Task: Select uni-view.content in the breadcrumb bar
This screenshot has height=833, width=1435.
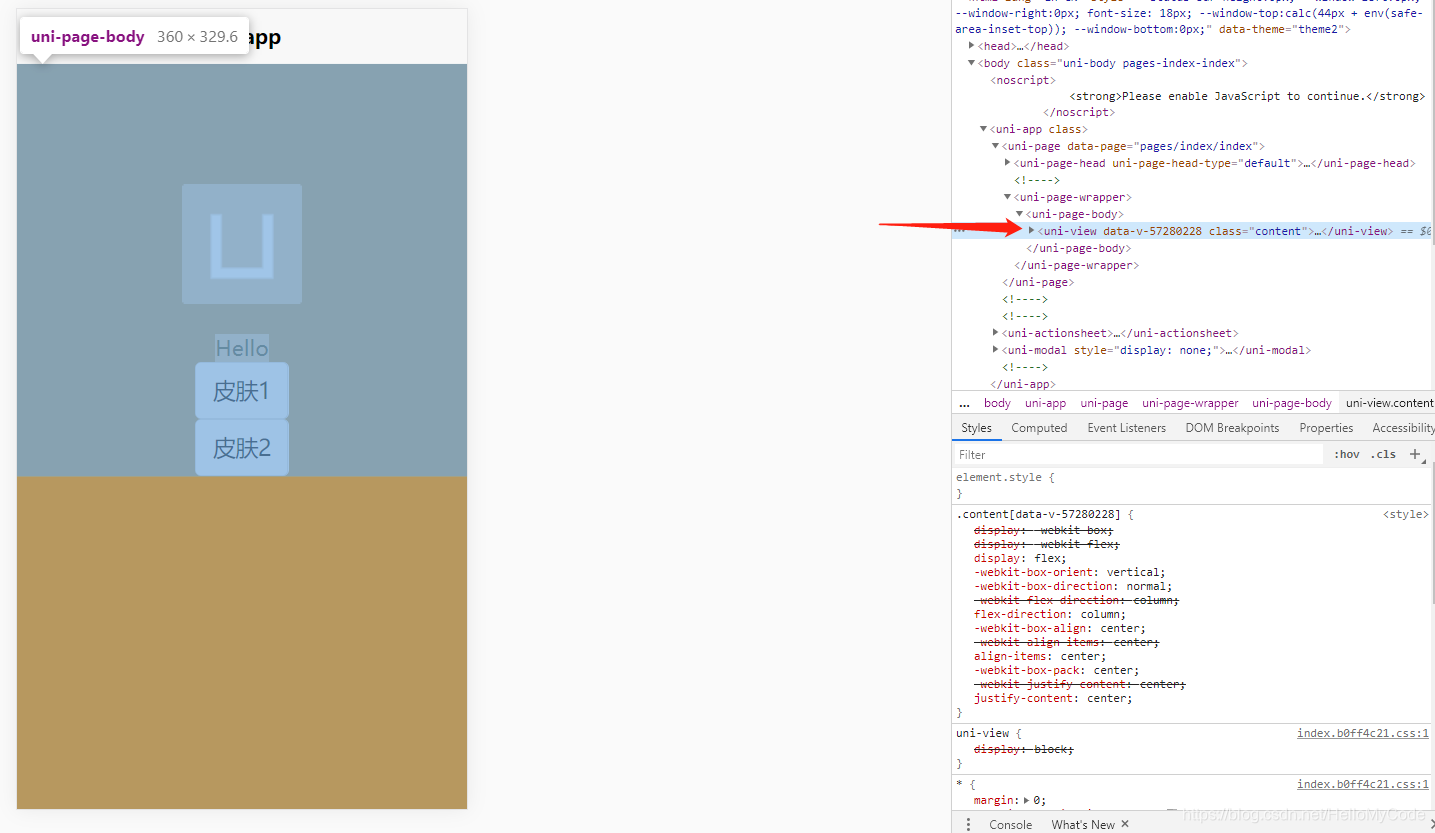Action: (x=1389, y=403)
